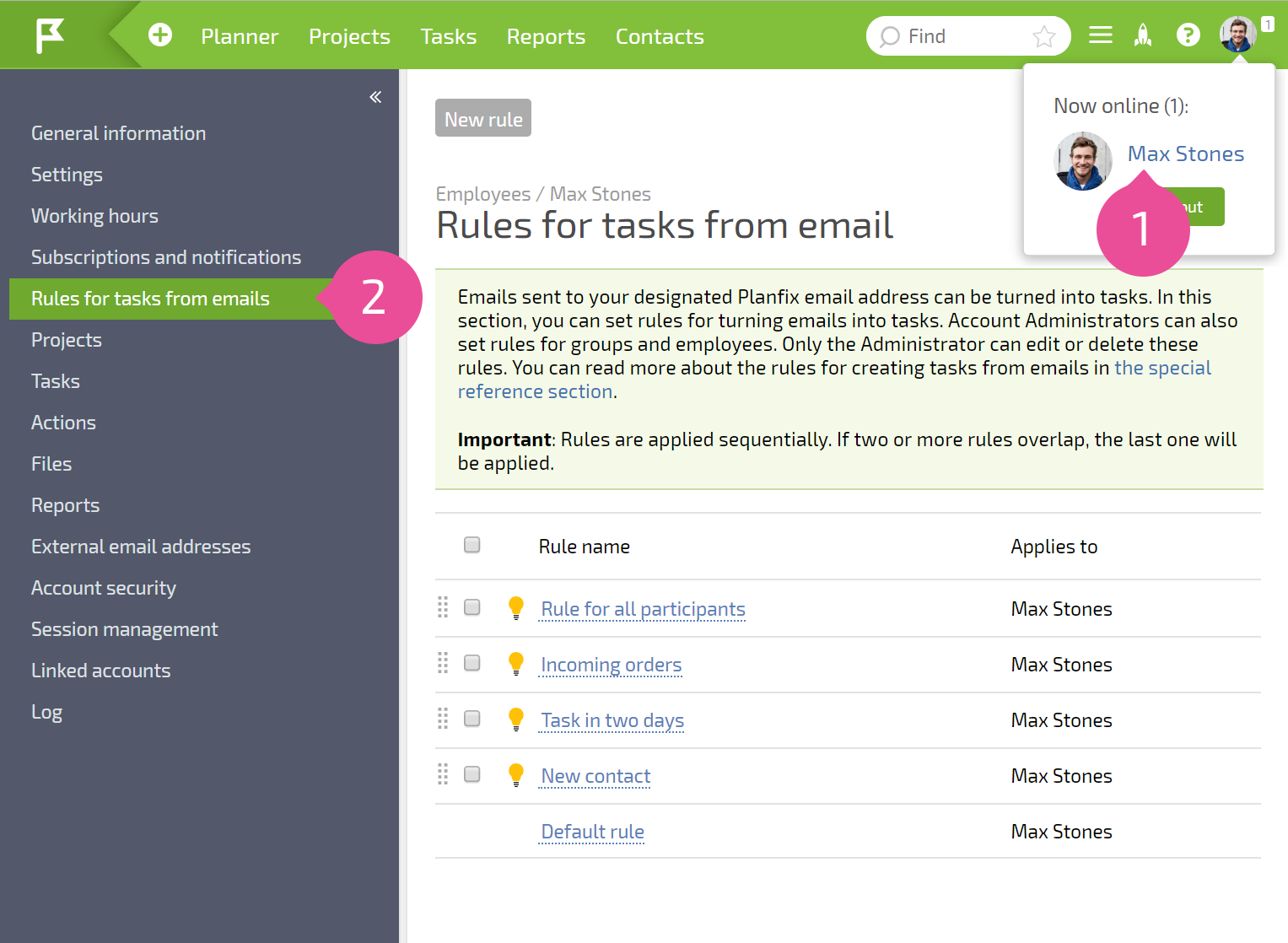Click the New rule button

(x=483, y=118)
